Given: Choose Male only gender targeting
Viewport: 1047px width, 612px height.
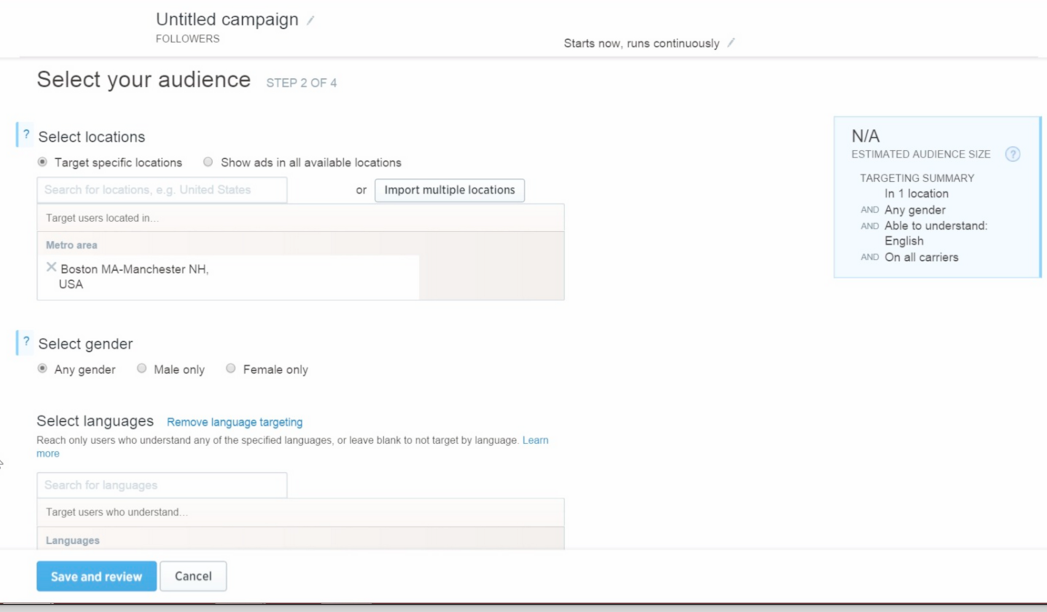Looking at the screenshot, I should tap(142, 369).
